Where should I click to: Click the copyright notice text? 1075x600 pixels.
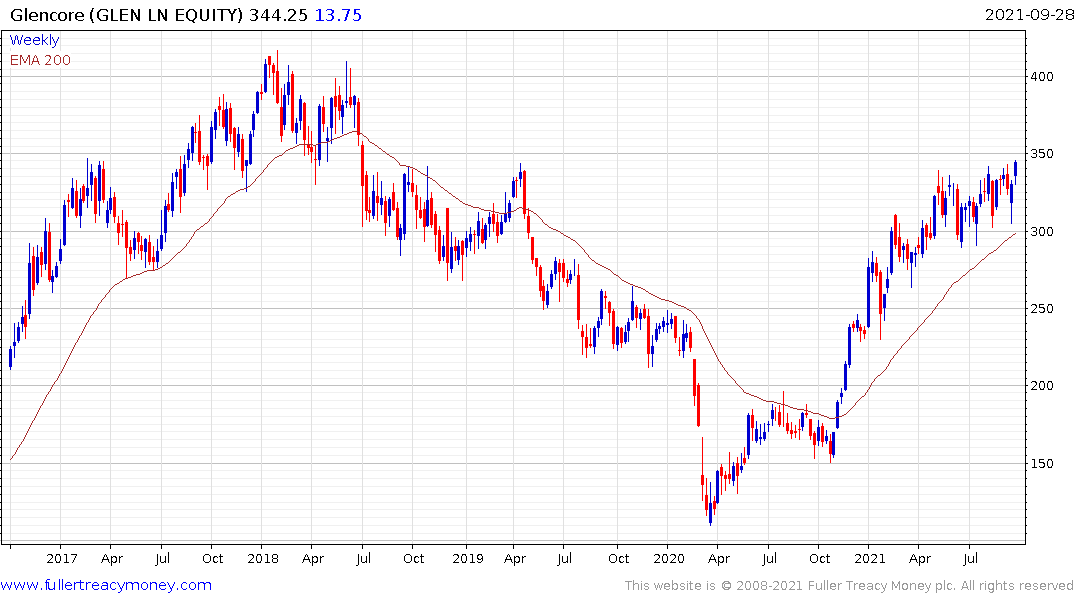849,586
